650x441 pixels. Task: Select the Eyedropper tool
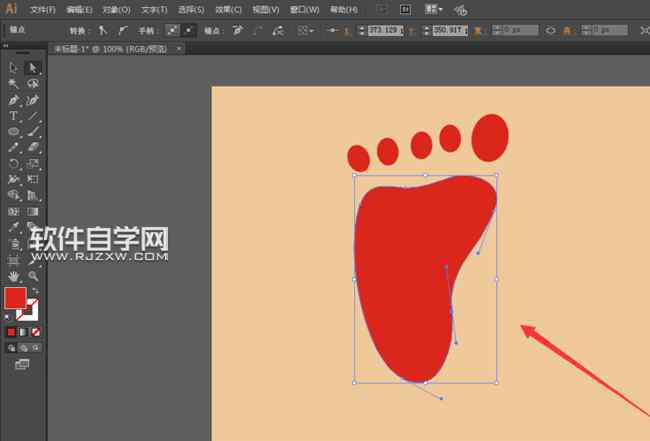14,227
